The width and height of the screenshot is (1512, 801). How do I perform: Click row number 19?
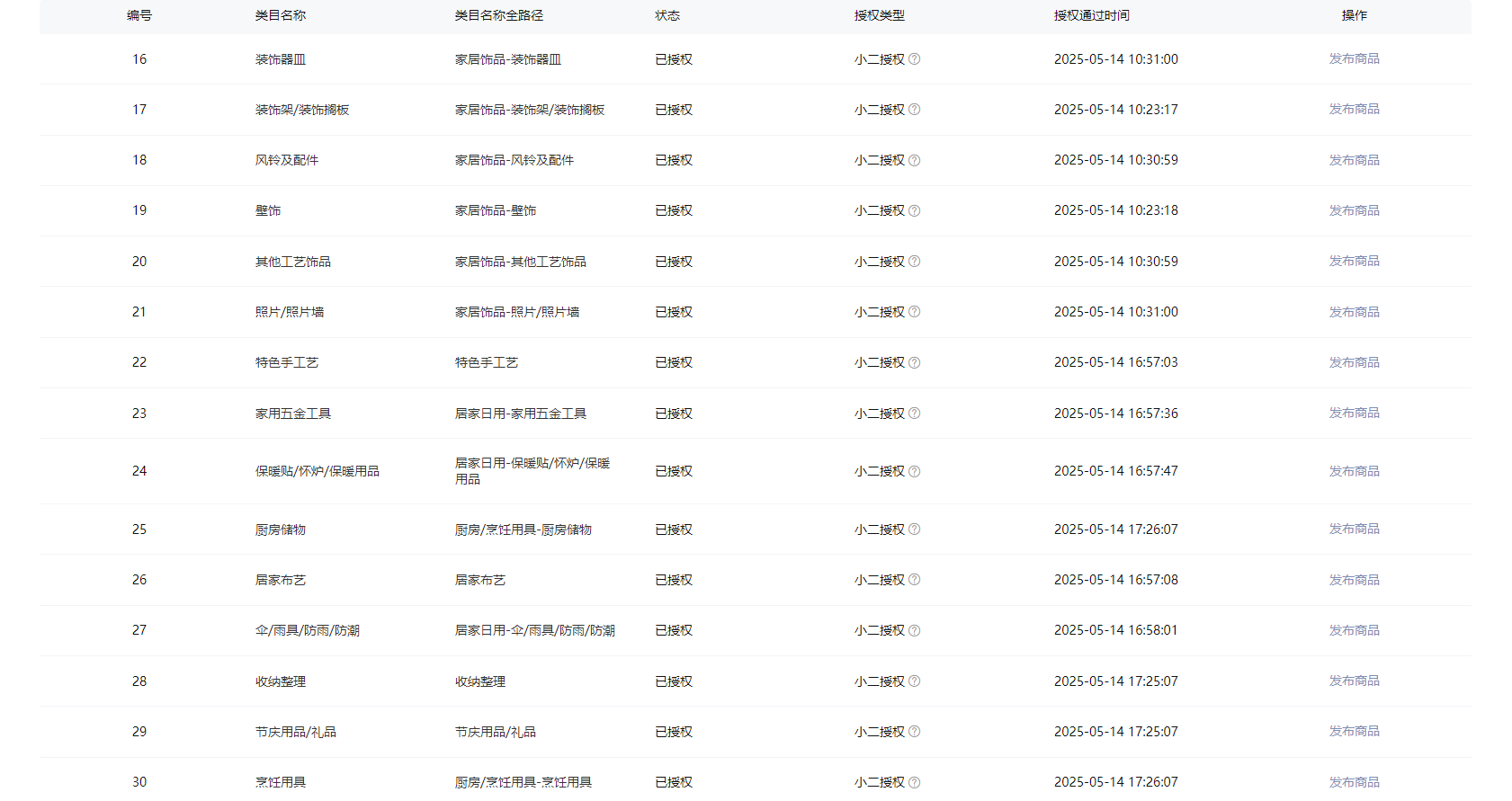(139, 210)
